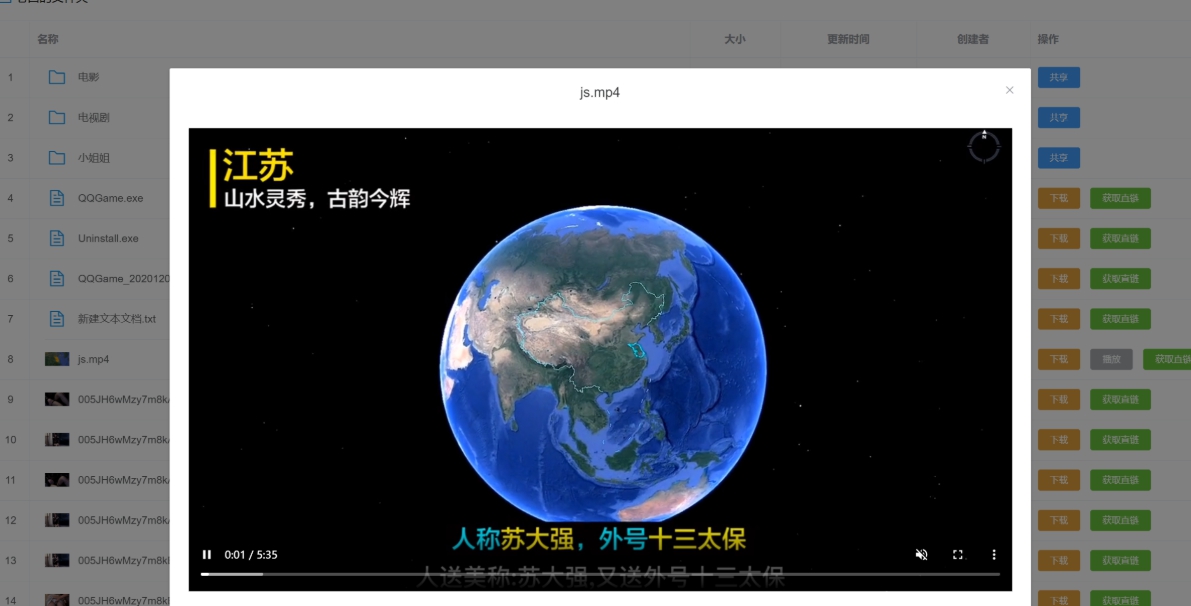Viewport: 1191px width, 606px height.
Task: Close the js.mp4 preview window
Action: coord(1009,90)
